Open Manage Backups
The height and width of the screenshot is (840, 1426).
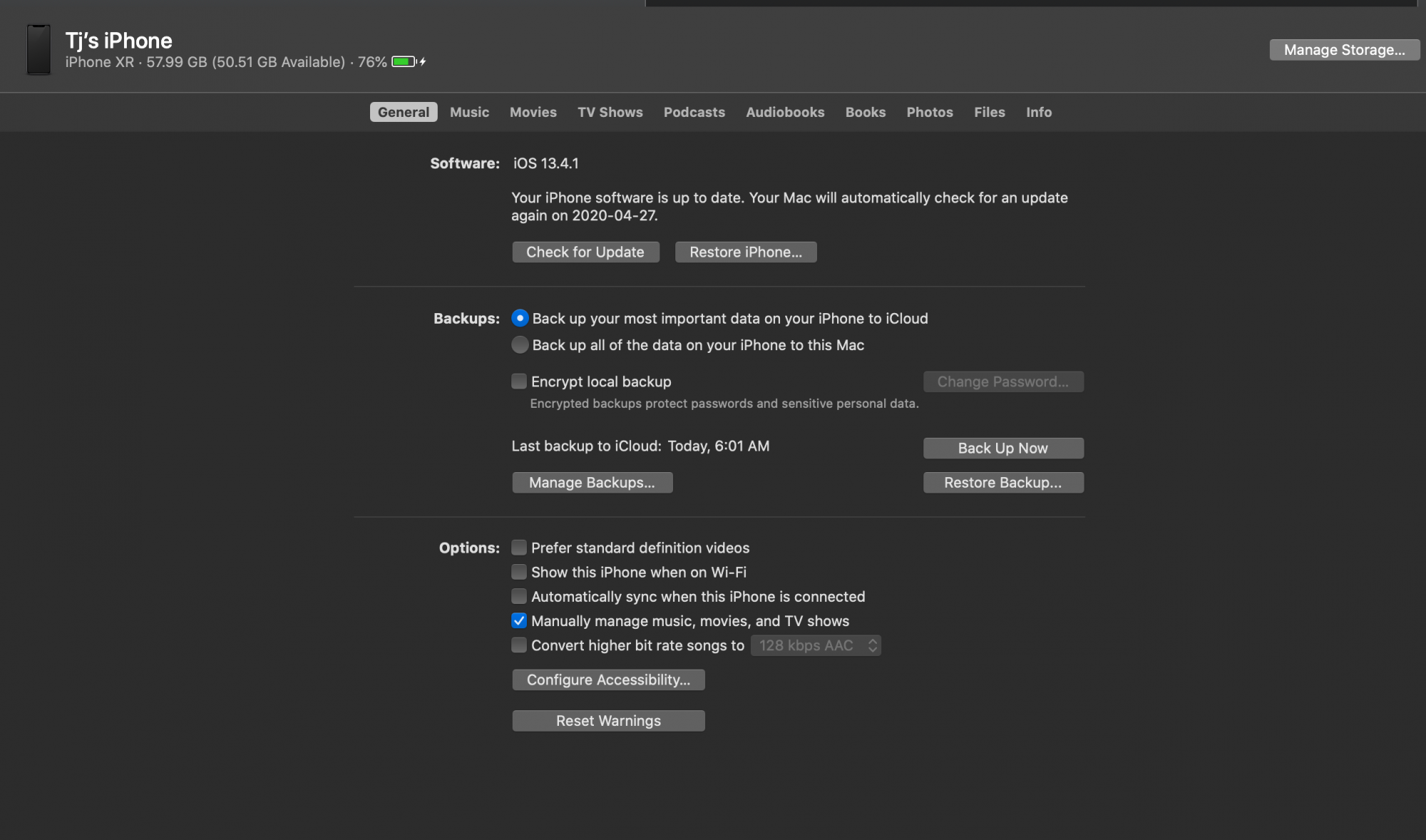[x=593, y=483]
